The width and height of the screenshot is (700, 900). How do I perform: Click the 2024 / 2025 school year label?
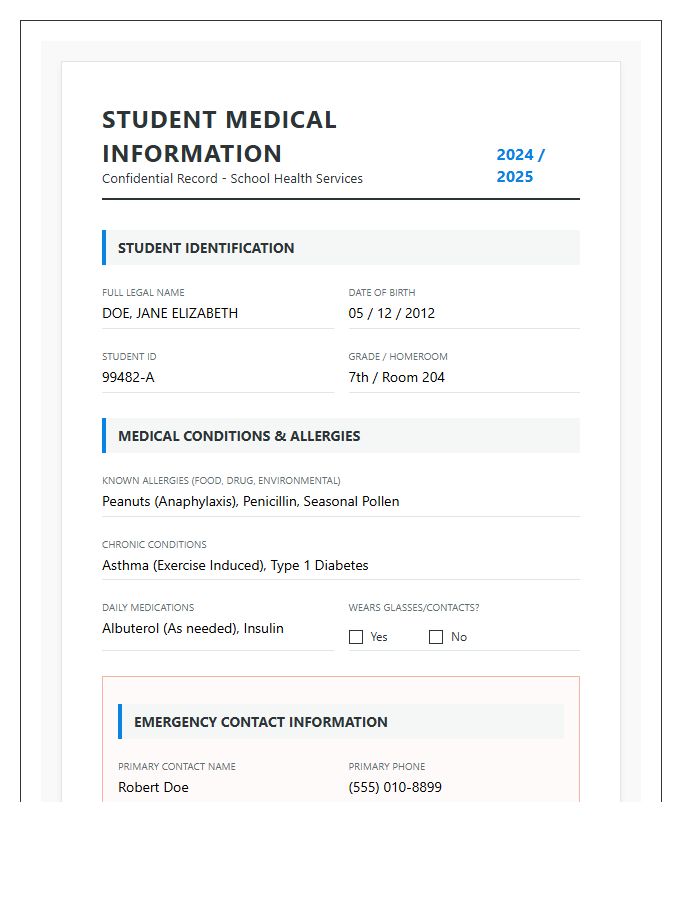pyautogui.click(x=519, y=164)
